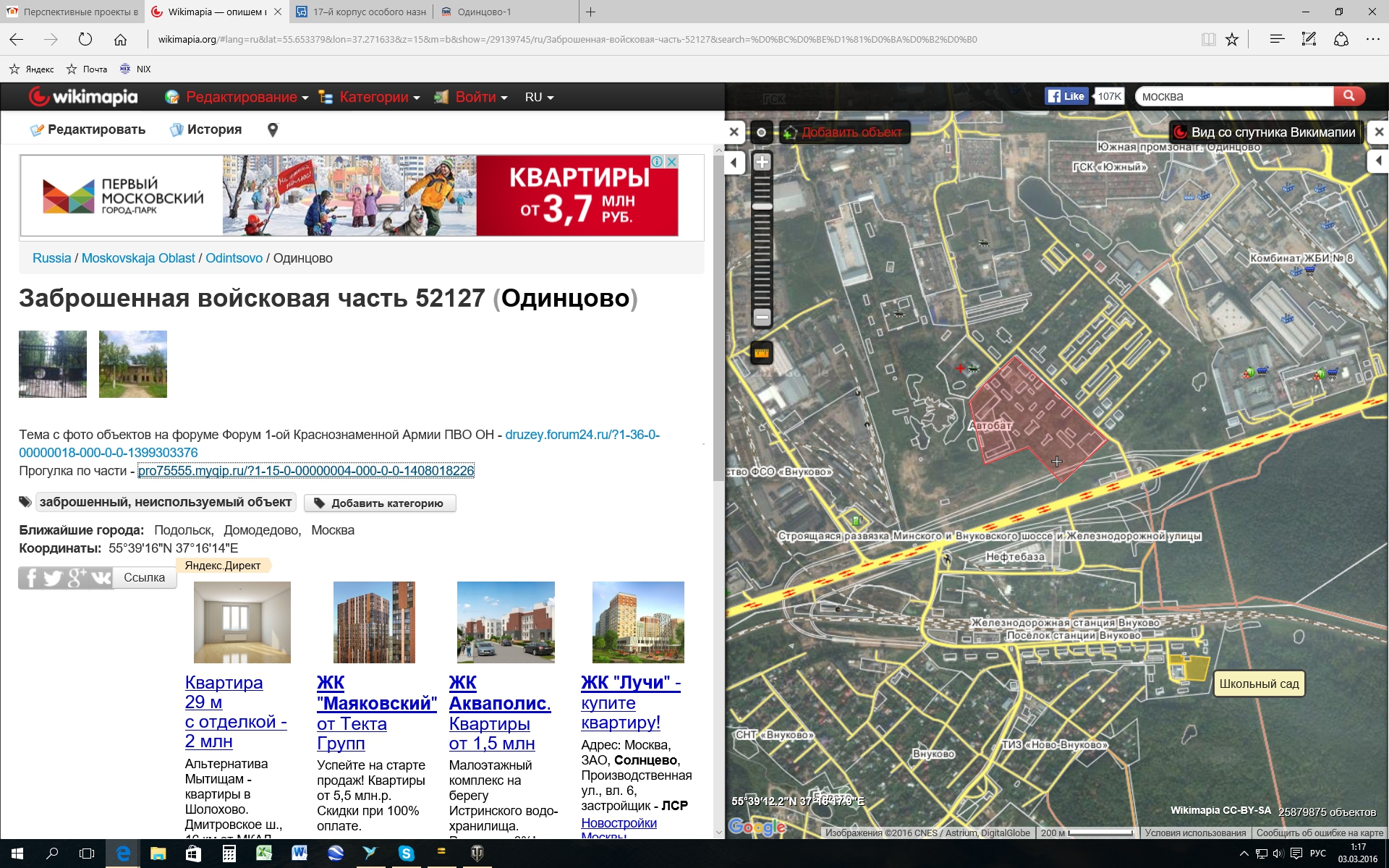Switch to the Одинцово-1 browser tab
The width and height of the screenshot is (1389, 868).
click(x=485, y=12)
